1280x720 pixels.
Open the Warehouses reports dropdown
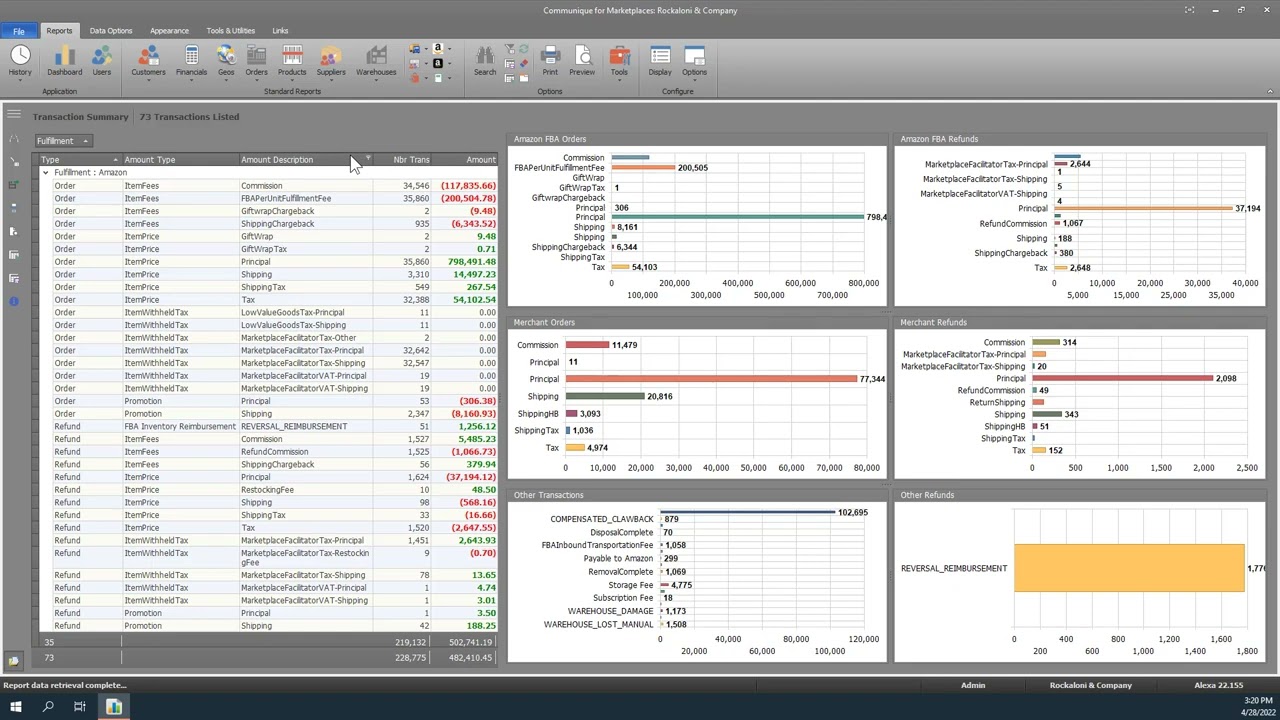(376, 61)
